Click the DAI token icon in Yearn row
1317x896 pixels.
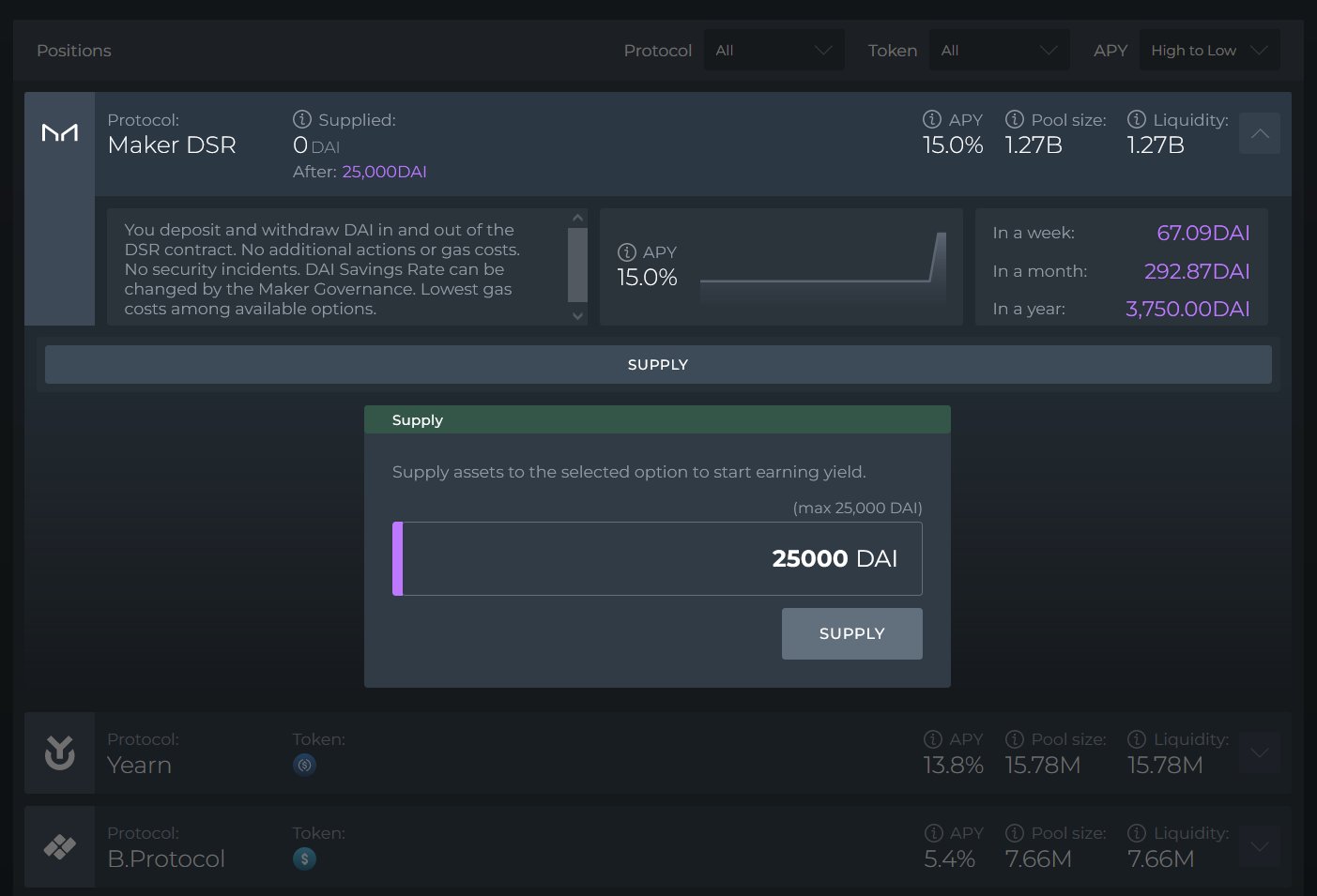(304, 765)
